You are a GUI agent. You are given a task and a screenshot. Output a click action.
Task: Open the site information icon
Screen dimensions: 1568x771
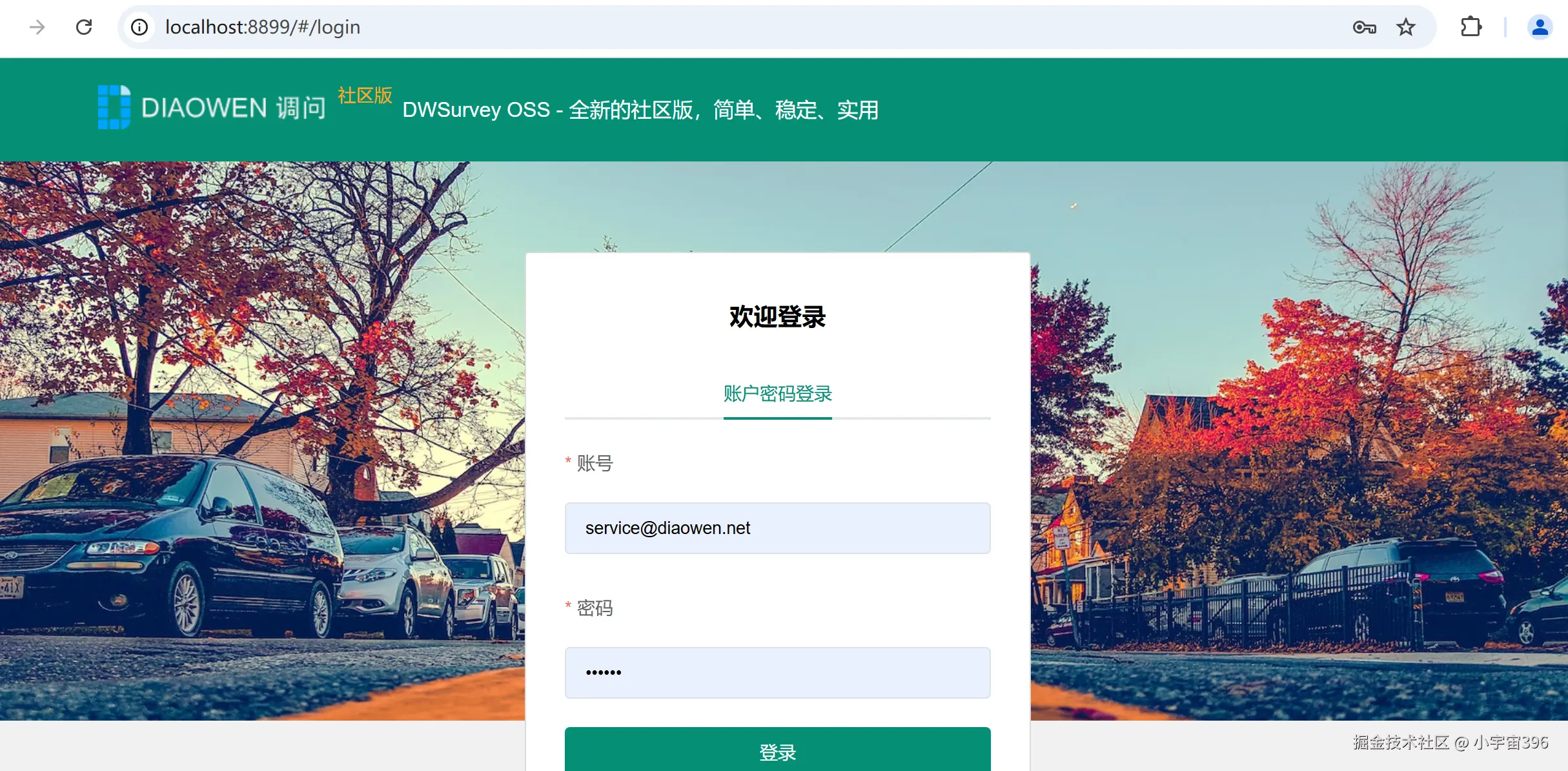[x=139, y=27]
